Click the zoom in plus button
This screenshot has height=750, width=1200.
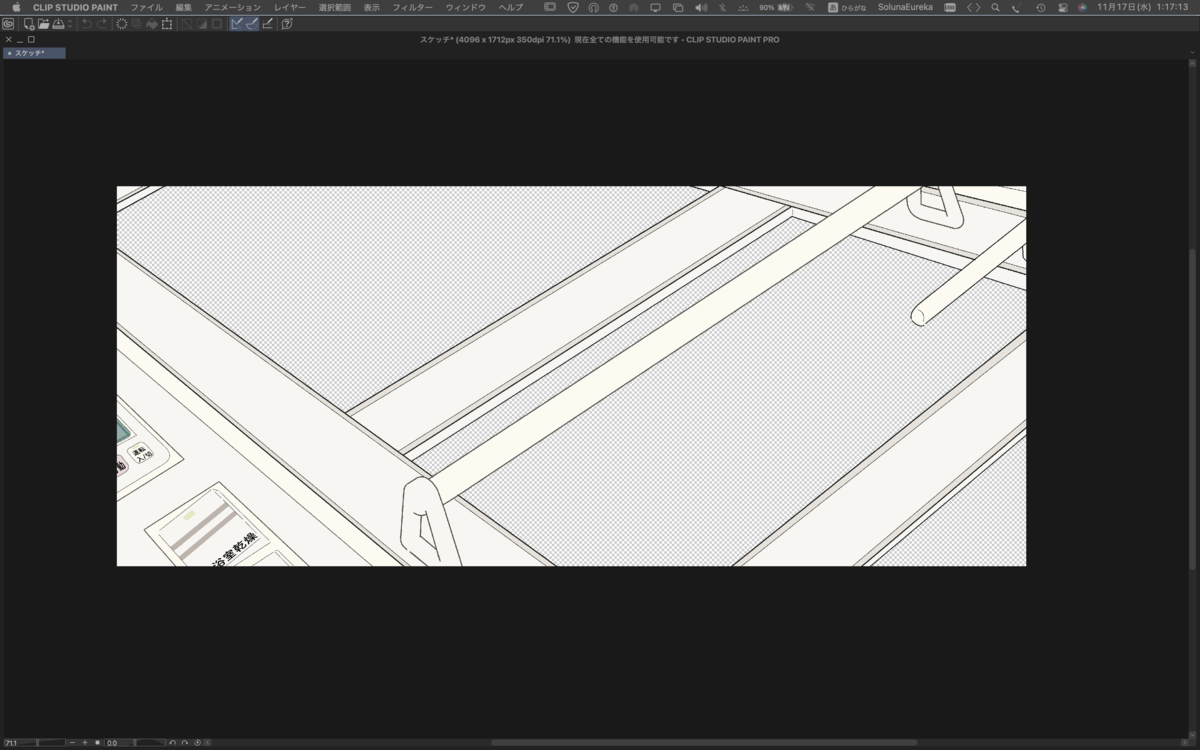tap(85, 743)
